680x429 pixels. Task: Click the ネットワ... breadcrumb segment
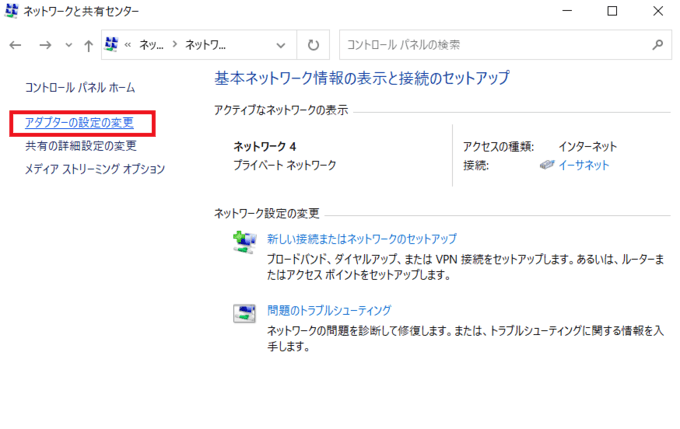tap(206, 45)
